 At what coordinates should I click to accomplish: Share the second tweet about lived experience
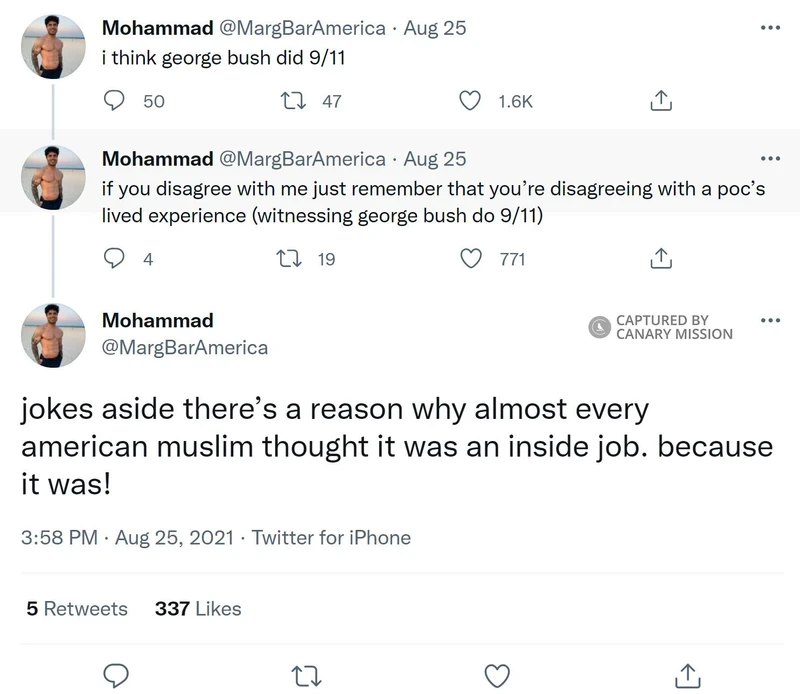[659, 259]
